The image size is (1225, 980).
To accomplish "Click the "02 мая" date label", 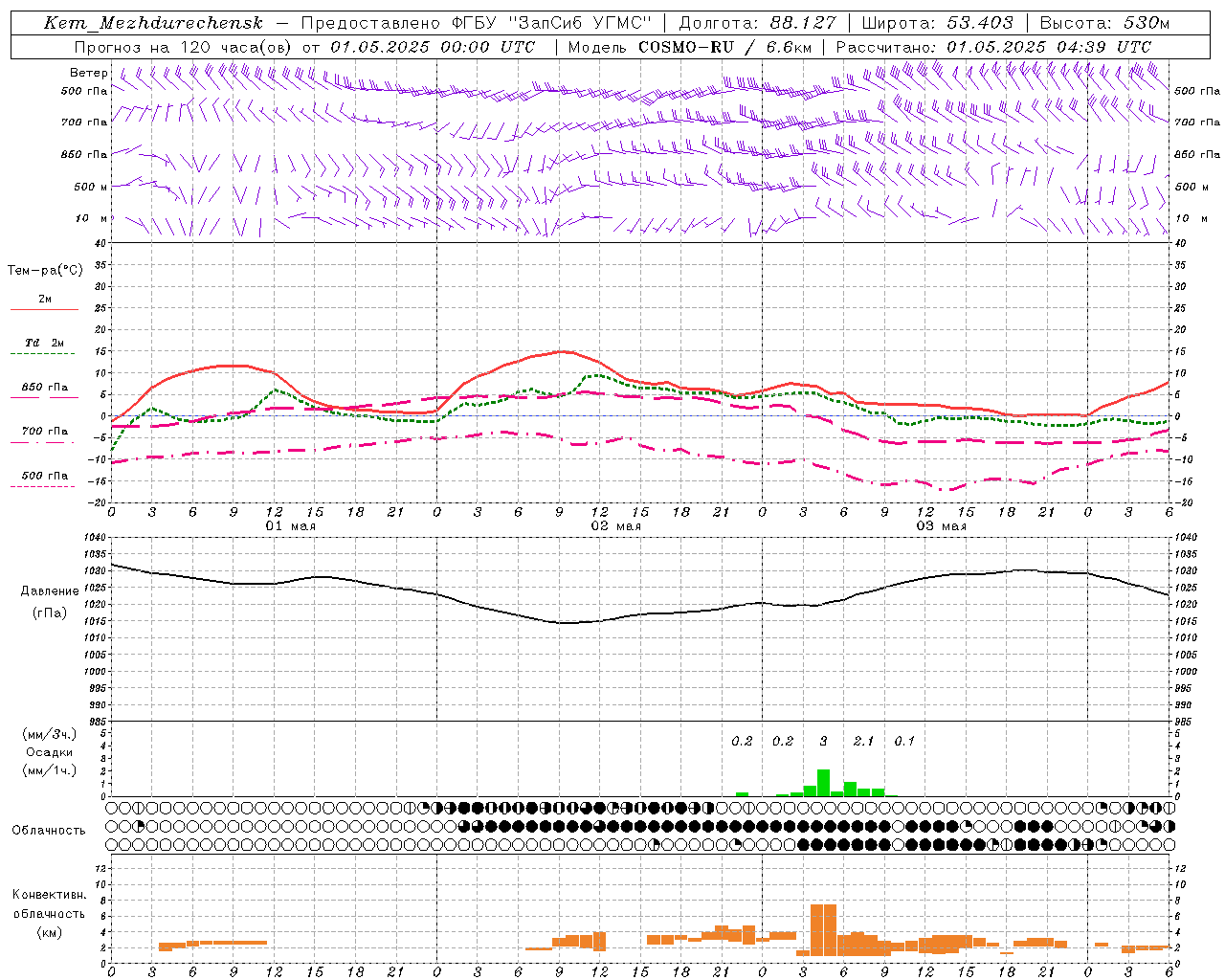I will point(616,526).
